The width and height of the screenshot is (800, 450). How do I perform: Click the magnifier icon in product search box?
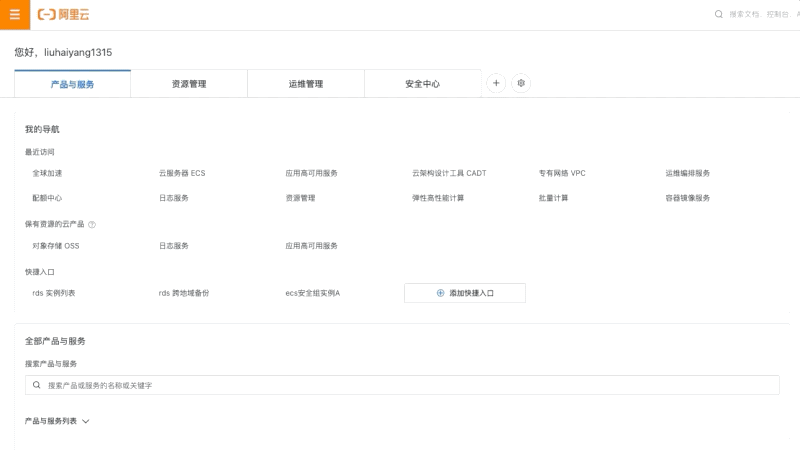[37, 385]
